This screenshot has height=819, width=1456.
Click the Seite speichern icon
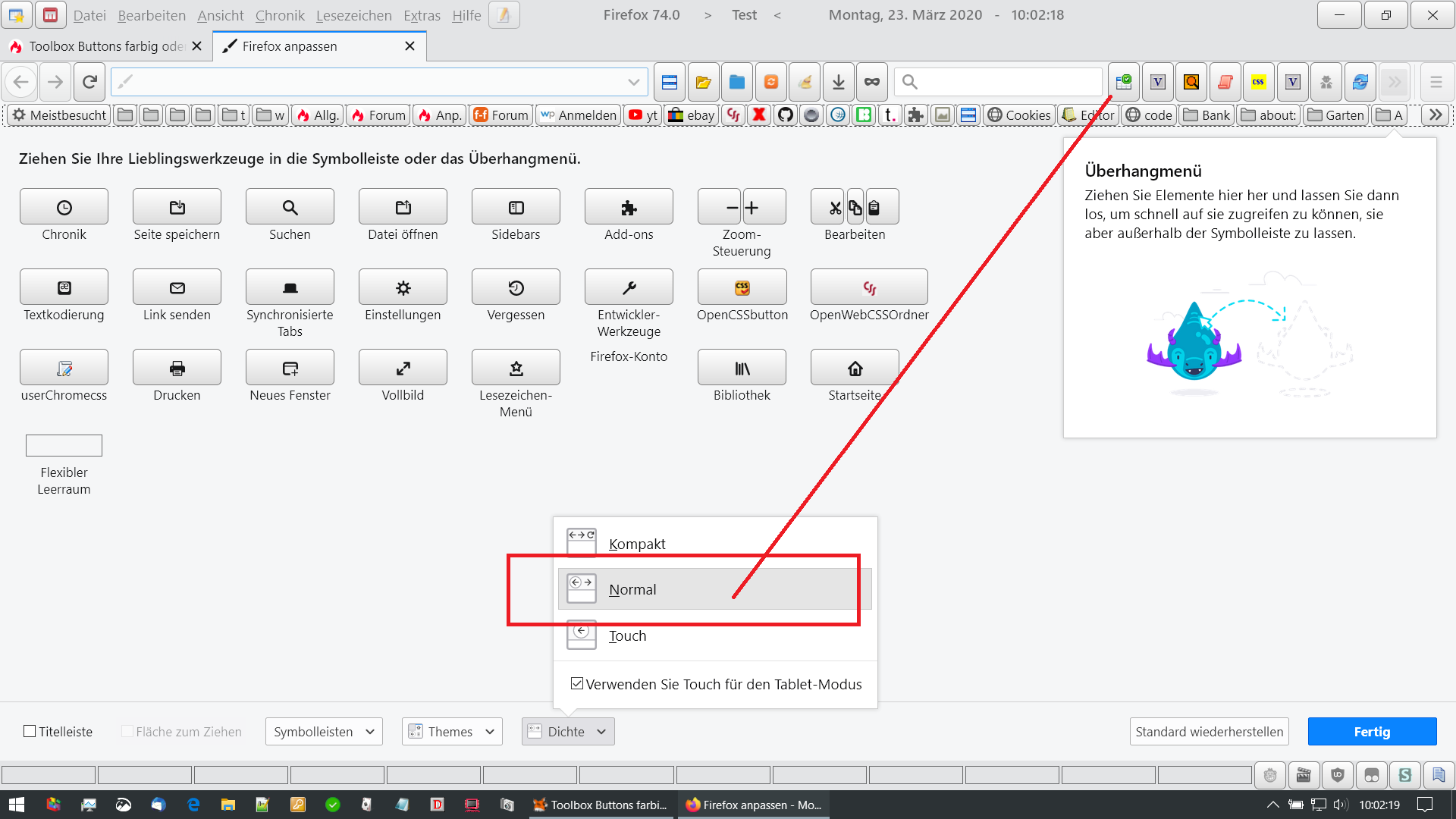tap(177, 207)
